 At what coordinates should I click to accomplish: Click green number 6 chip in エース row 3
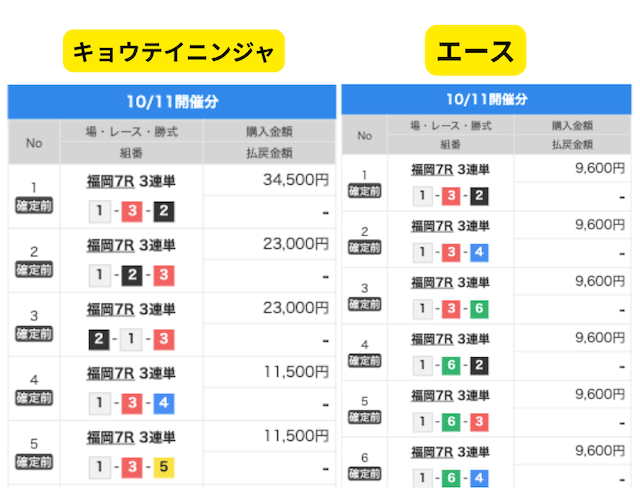[x=480, y=307]
